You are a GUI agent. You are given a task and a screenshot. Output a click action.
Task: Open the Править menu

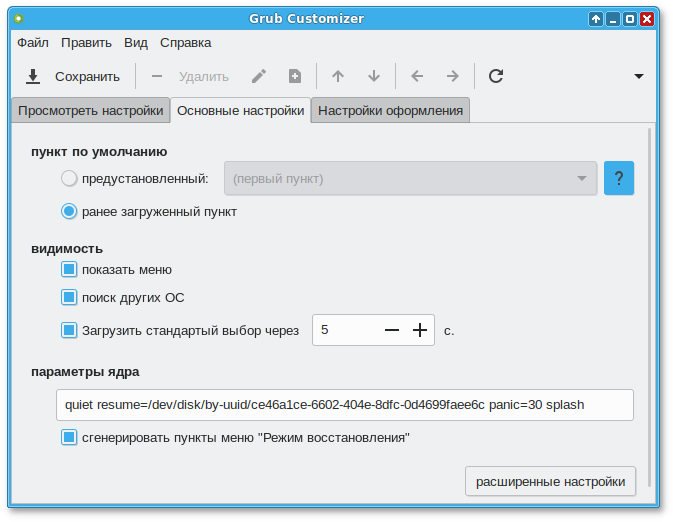tap(86, 42)
